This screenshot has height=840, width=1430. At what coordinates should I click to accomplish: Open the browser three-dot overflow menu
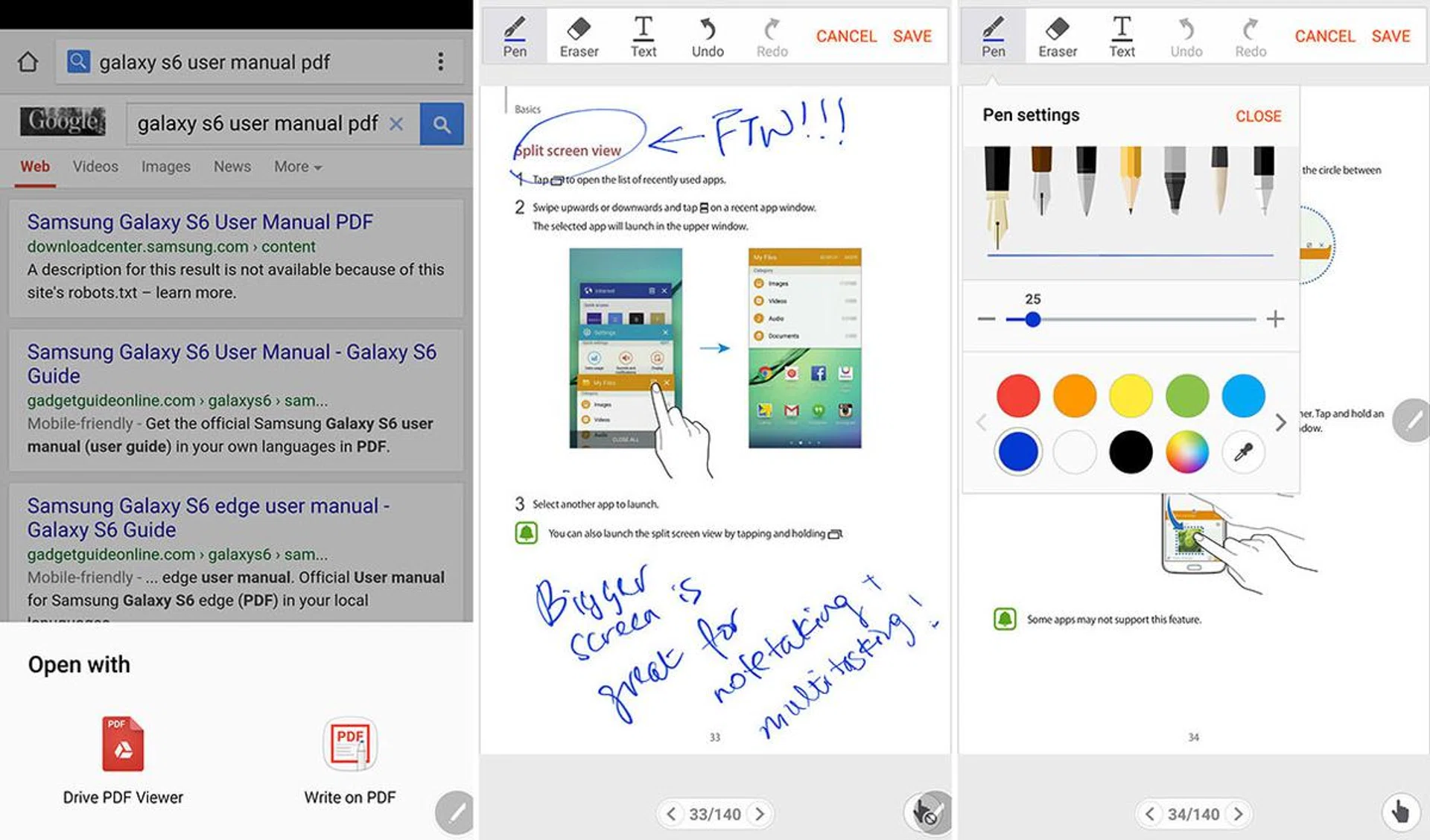441,62
